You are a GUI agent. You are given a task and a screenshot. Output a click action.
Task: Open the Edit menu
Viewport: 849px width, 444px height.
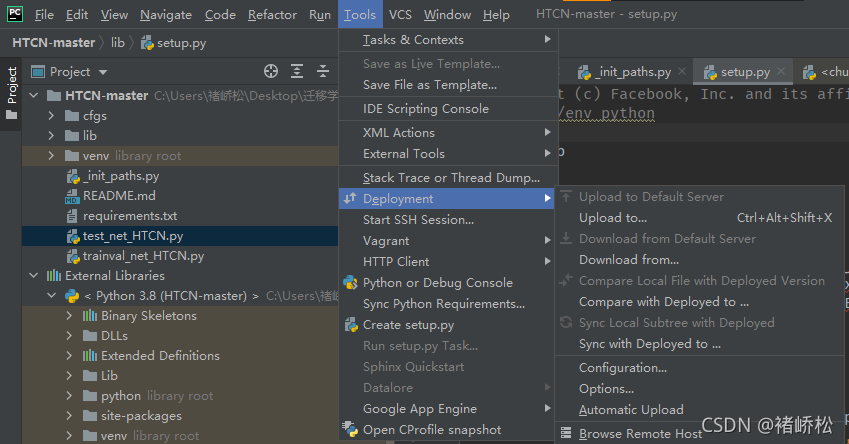[x=77, y=15]
